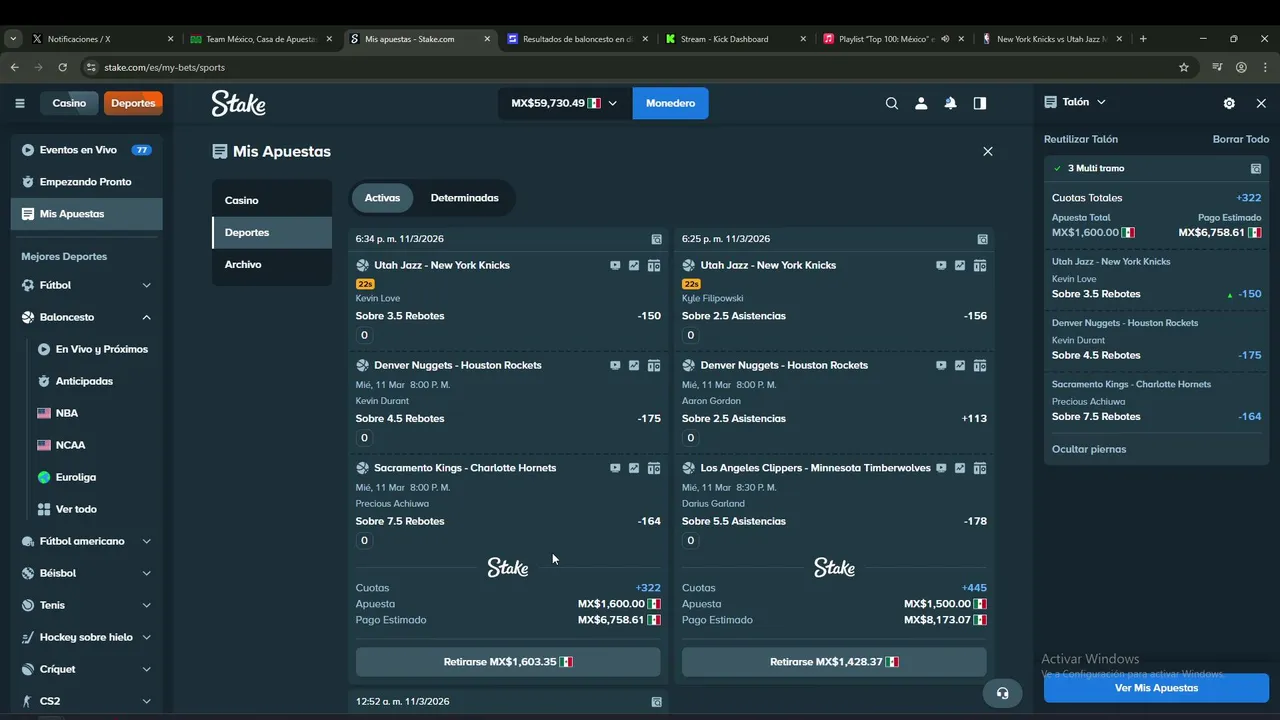Open the search icon in Stake header
The width and height of the screenshot is (1280, 720).
pyautogui.click(x=892, y=103)
